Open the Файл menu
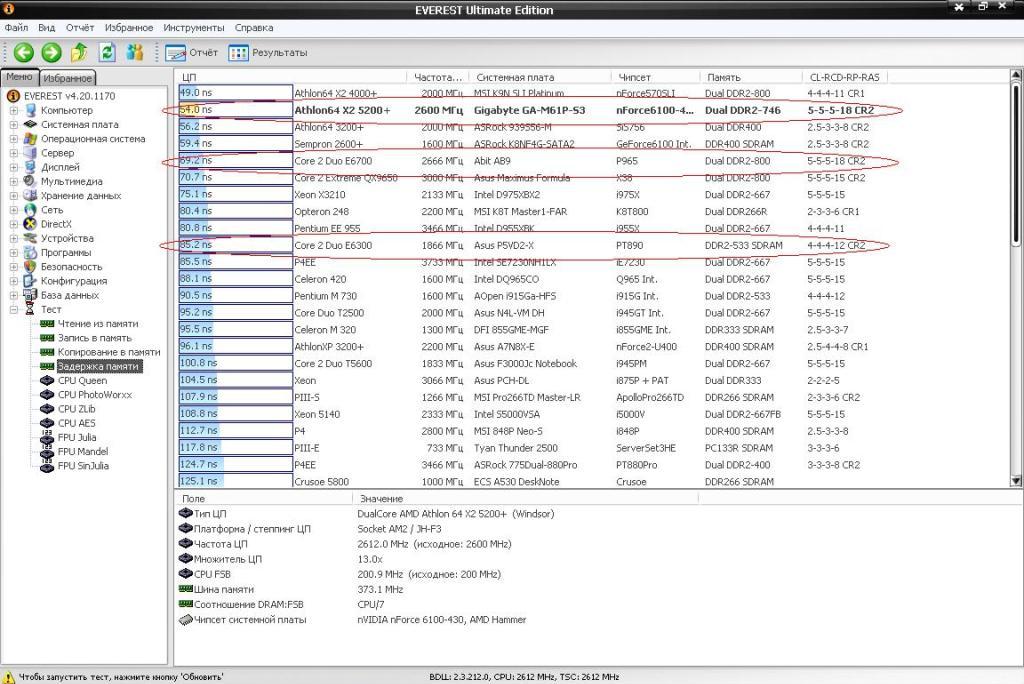The image size is (1024, 684). [x=16, y=27]
